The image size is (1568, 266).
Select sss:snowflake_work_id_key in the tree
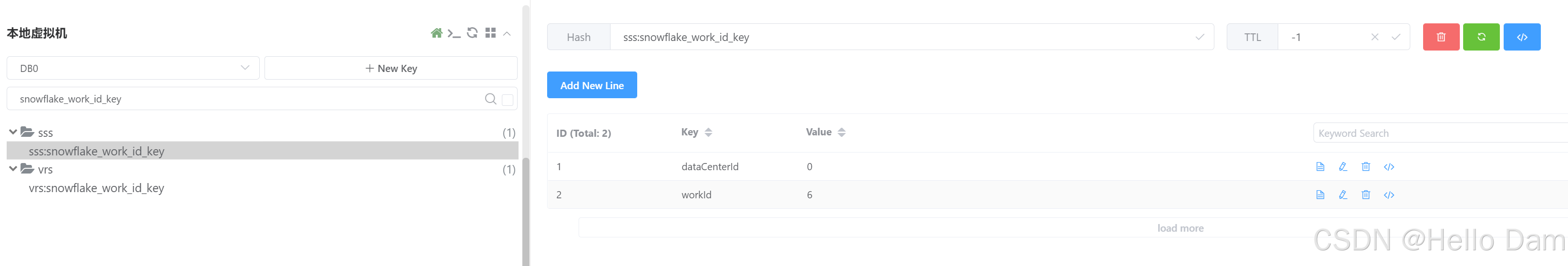[x=262, y=151]
